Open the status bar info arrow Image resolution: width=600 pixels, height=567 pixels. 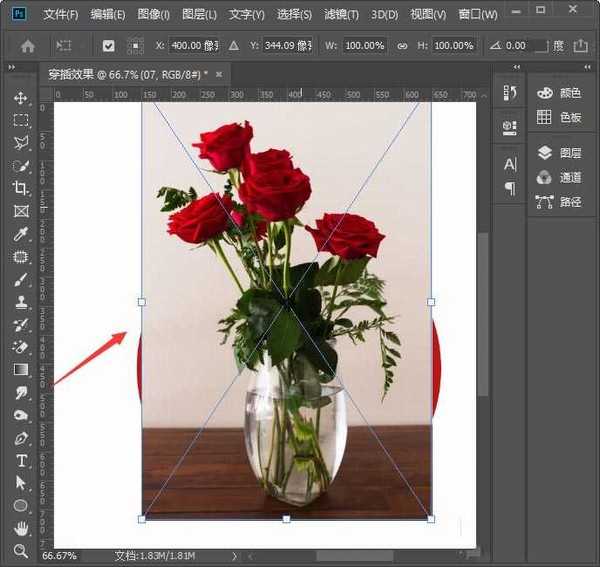pyautogui.click(x=235, y=555)
